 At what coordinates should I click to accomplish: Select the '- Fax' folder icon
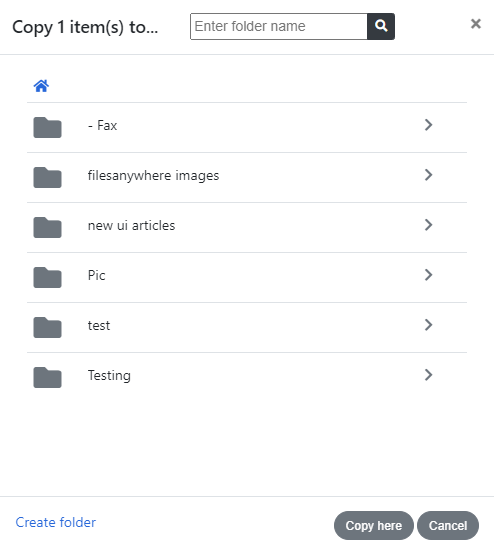click(47, 127)
